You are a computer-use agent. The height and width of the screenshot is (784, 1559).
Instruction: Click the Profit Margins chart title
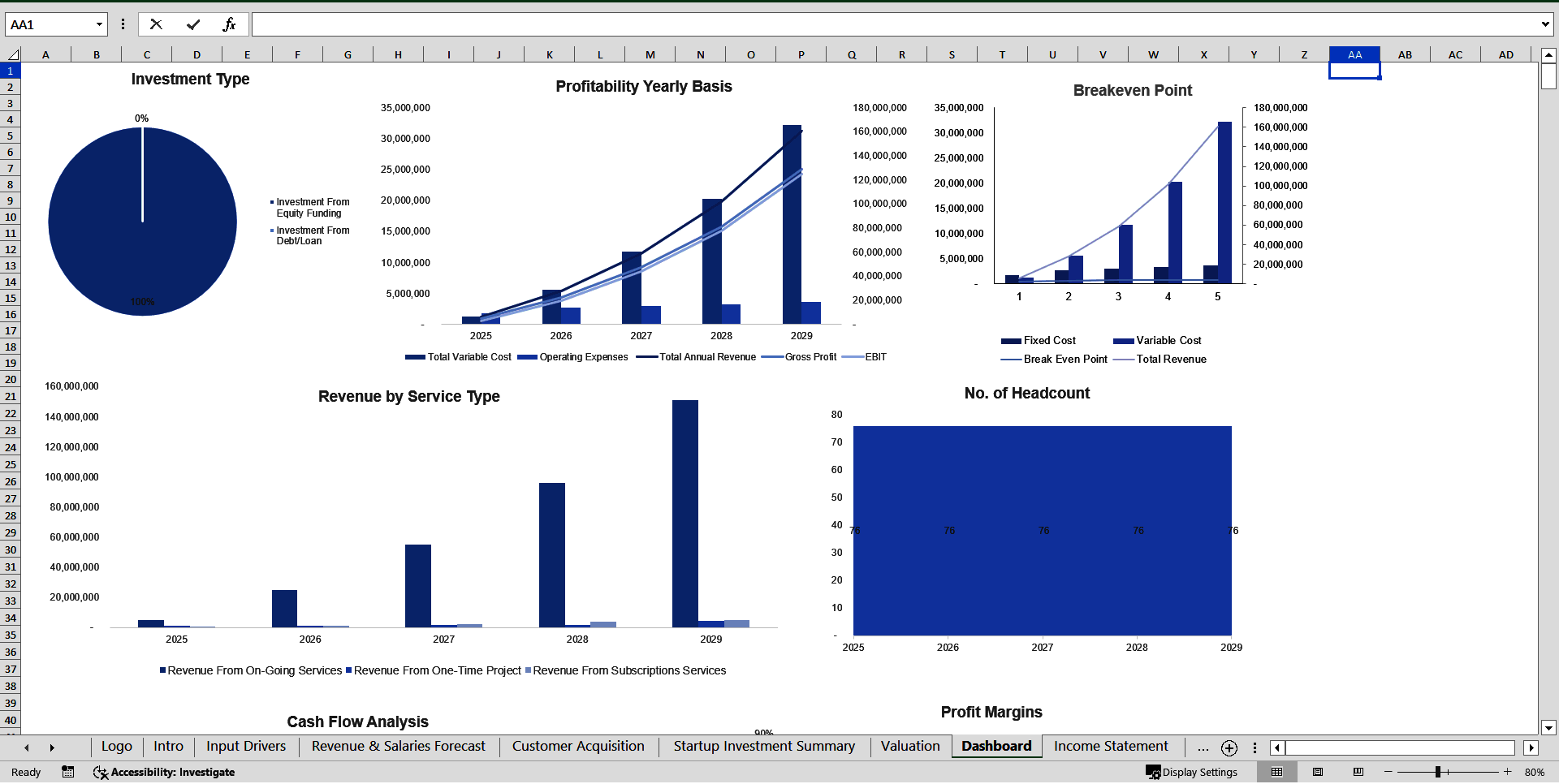click(x=991, y=712)
